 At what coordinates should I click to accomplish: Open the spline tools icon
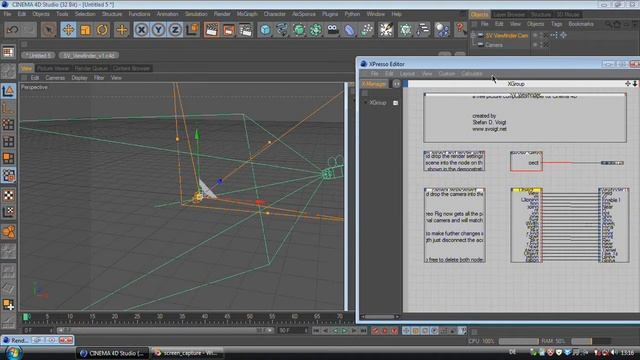pos(282,30)
